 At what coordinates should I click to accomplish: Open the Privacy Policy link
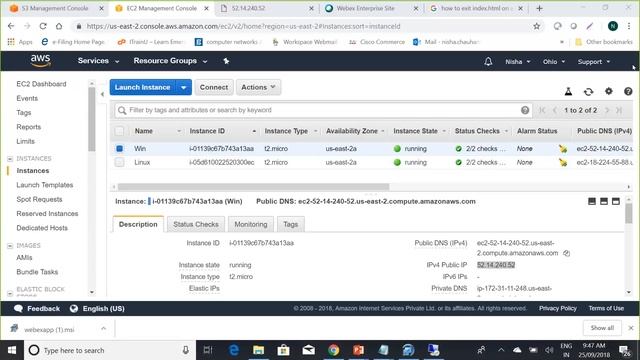(x=558, y=309)
